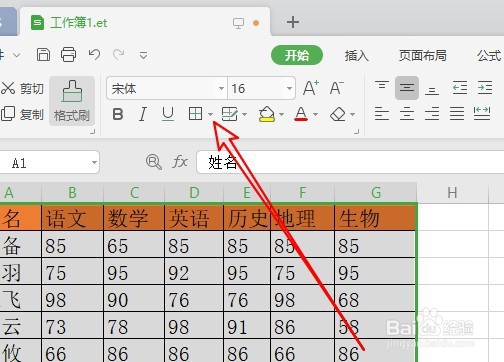Open font color dropdown arrow
This screenshot has height=362, width=504.
pyautogui.click(x=315, y=115)
